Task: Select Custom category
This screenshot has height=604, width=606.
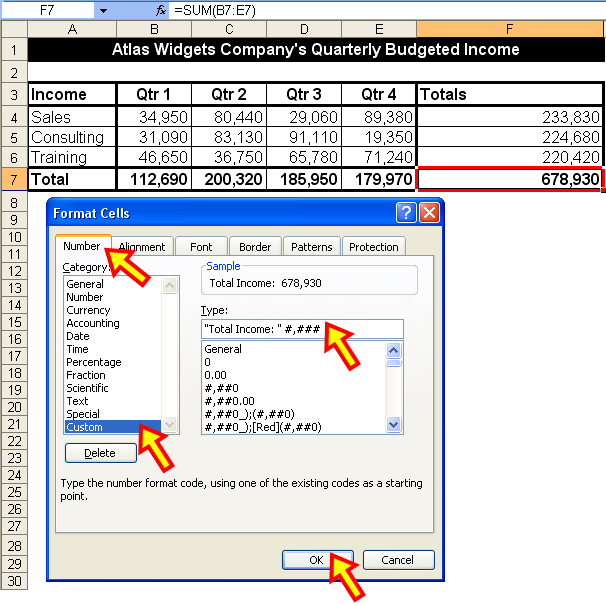Action: pyautogui.click(x=113, y=427)
